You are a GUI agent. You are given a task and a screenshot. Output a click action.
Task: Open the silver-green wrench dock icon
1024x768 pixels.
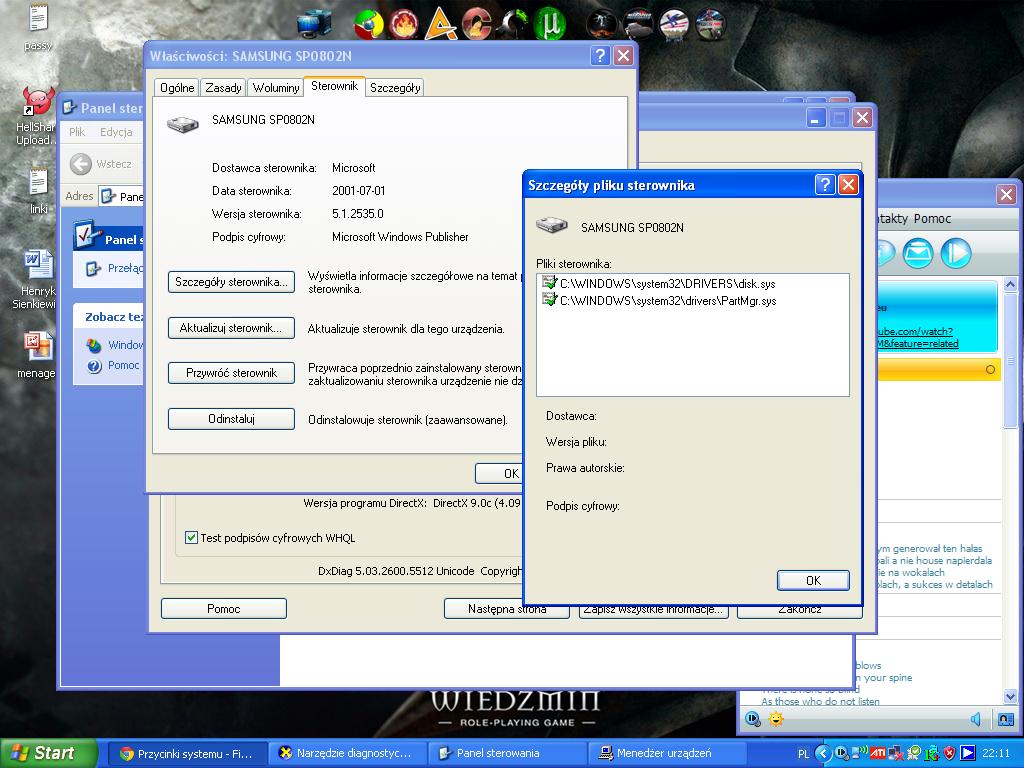coord(514,24)
